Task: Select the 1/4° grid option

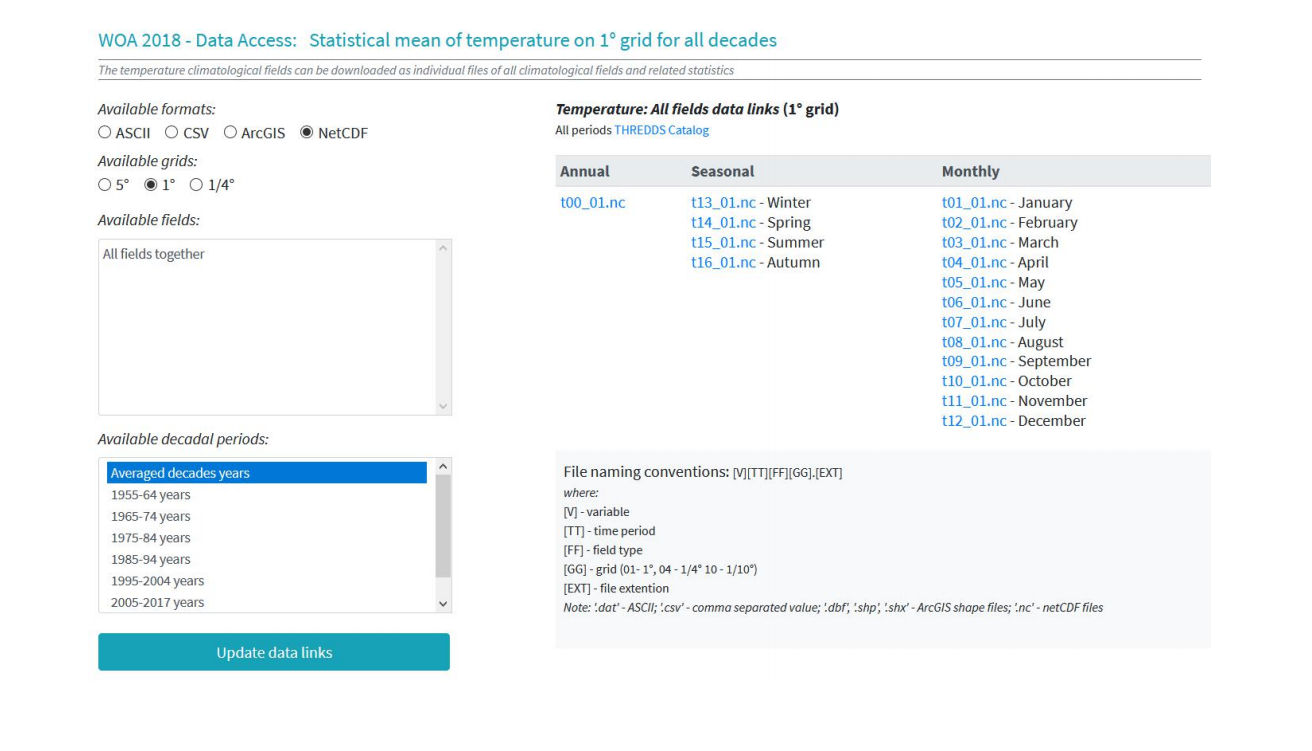Action: point(196,185)
